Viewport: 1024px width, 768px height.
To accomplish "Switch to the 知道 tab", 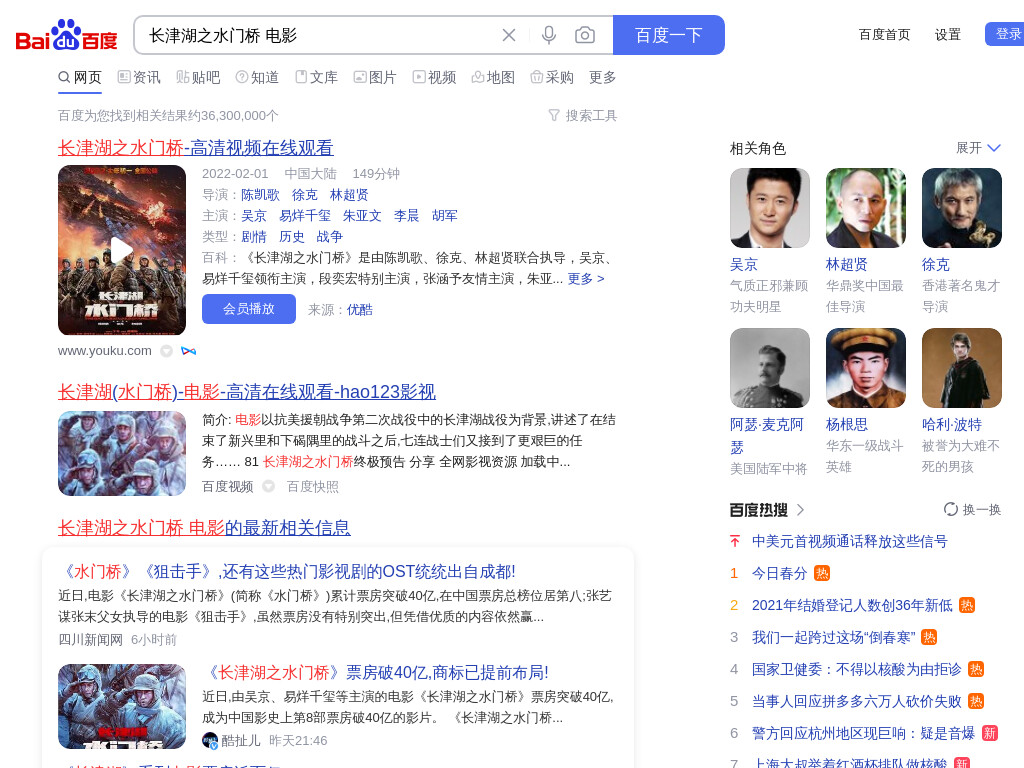I will coord(257,78).
